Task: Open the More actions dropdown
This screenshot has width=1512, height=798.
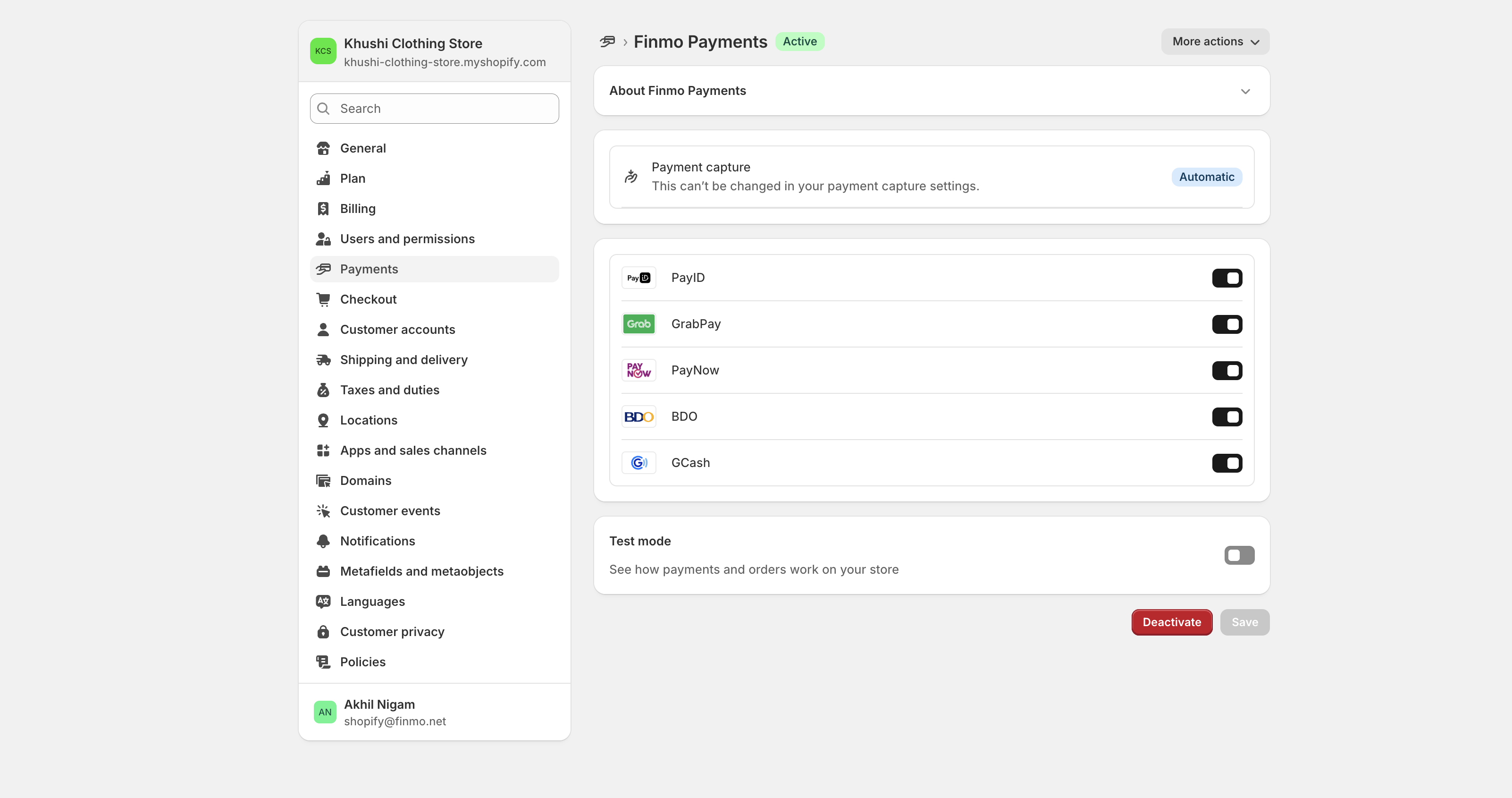Action: (x=1215, y=42)
